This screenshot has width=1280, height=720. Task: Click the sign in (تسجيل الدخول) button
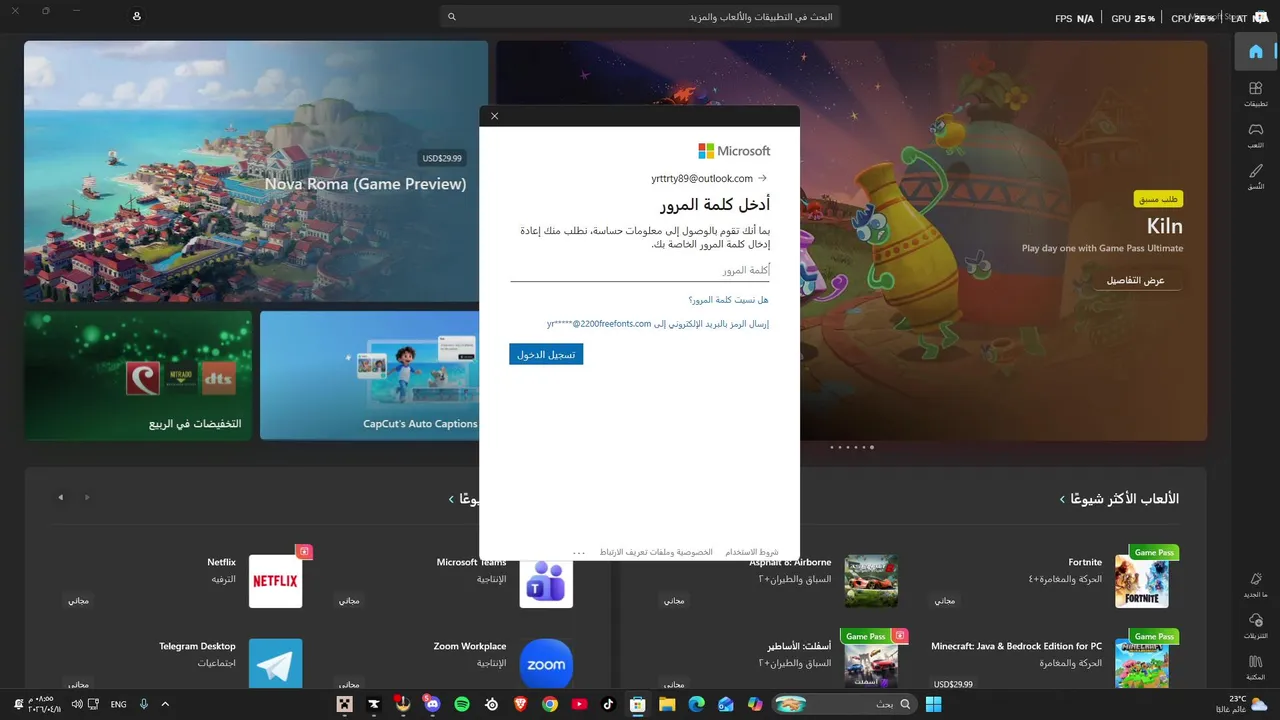pos(546,354)
